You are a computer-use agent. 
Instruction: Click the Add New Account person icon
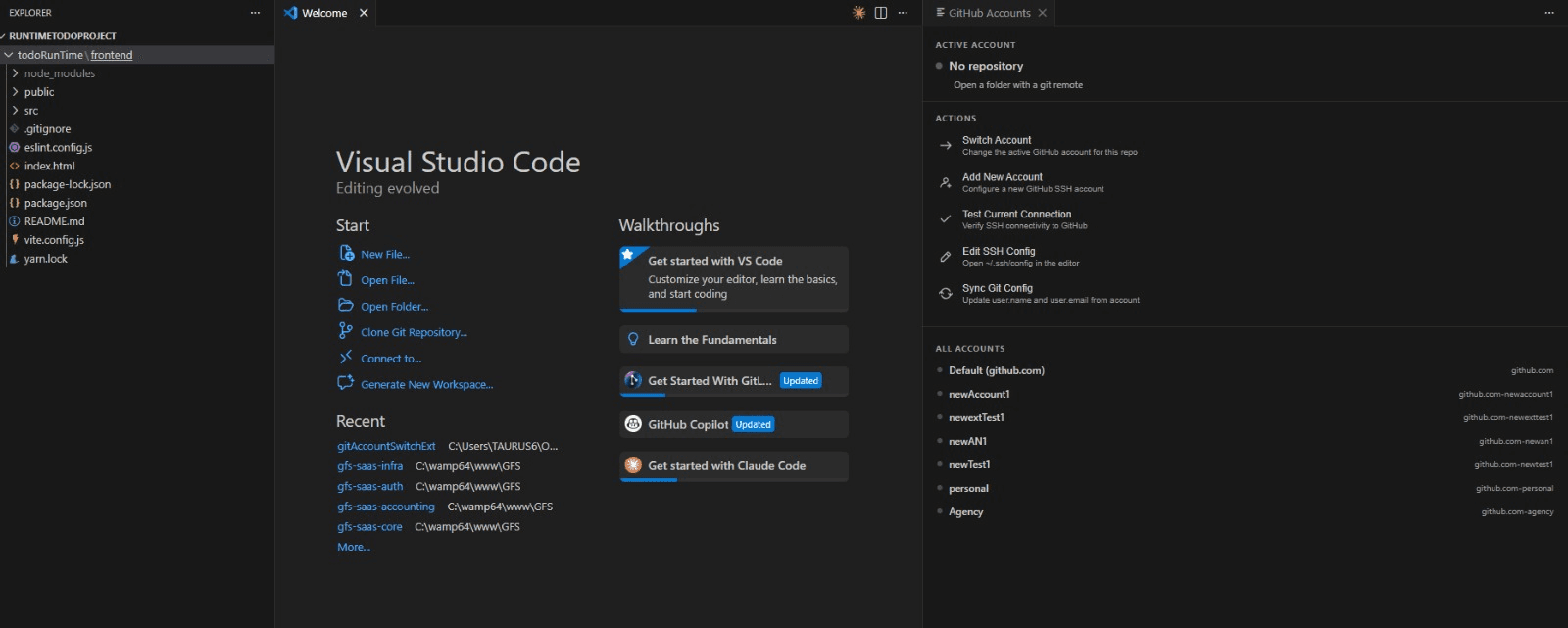click(945, 182)
